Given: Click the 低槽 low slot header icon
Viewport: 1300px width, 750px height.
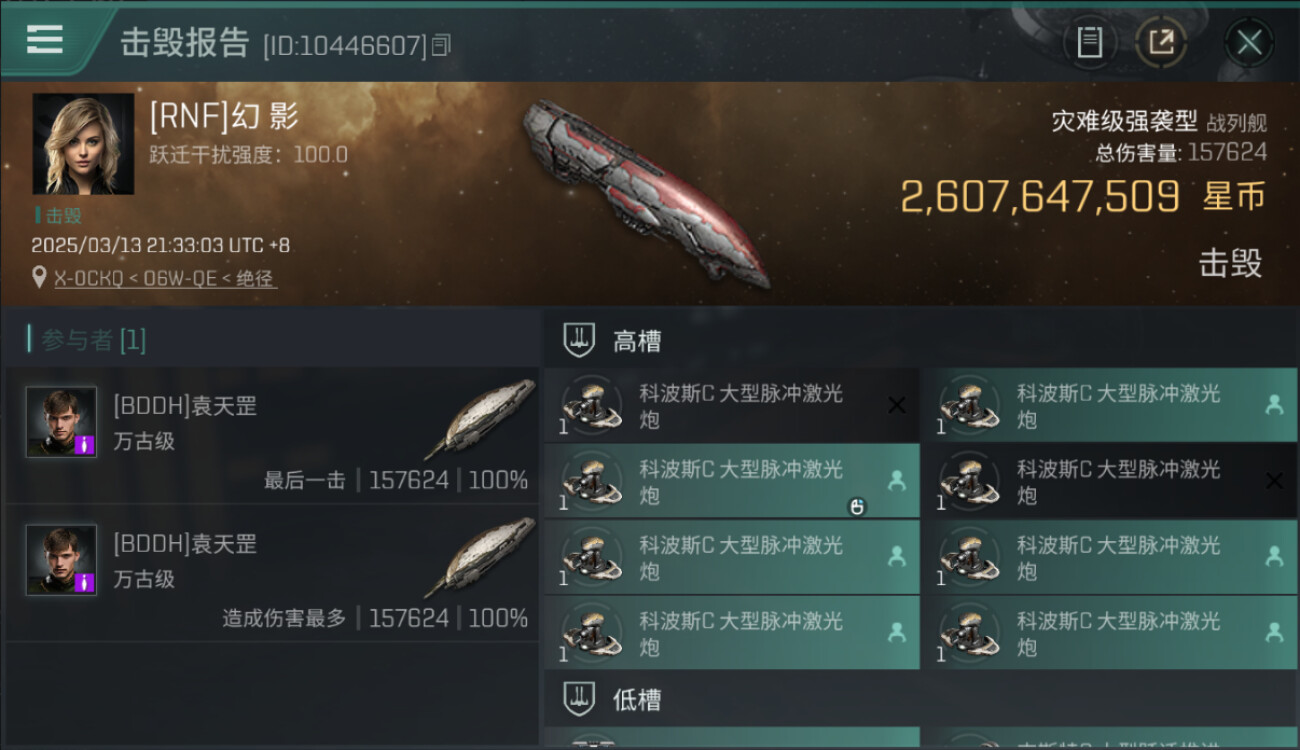Looking at the screenshot, I should tap(580, 698).
